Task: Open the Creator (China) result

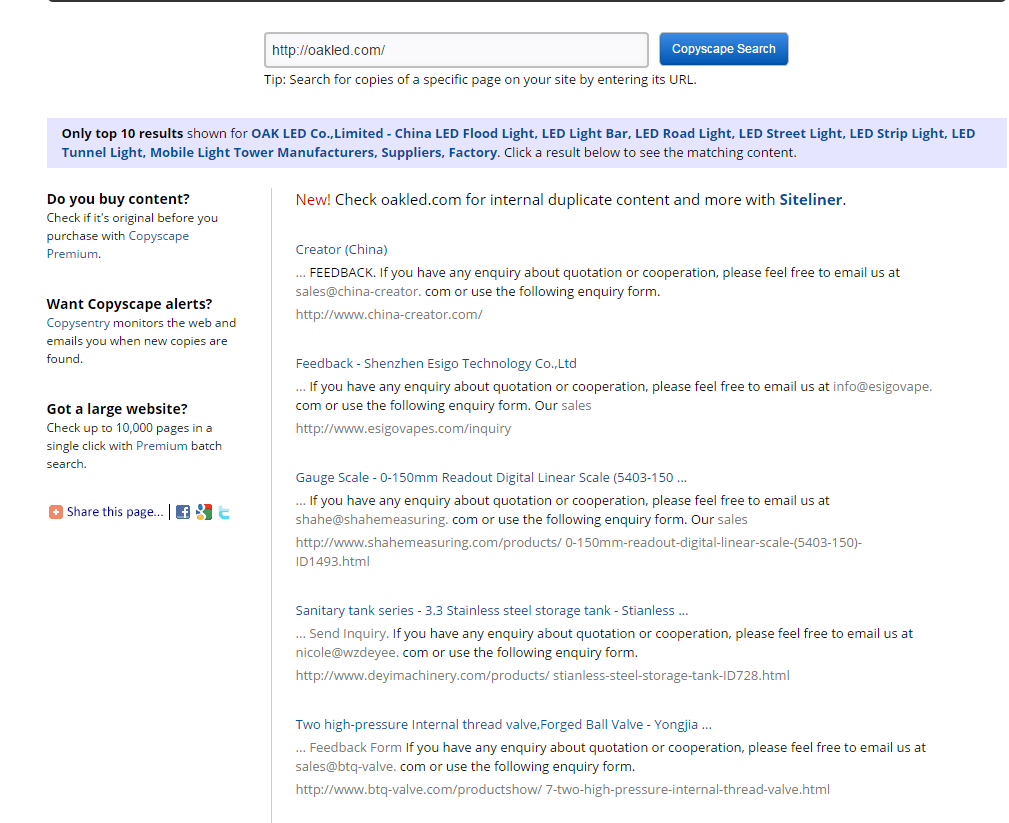Action: [341, 249]
